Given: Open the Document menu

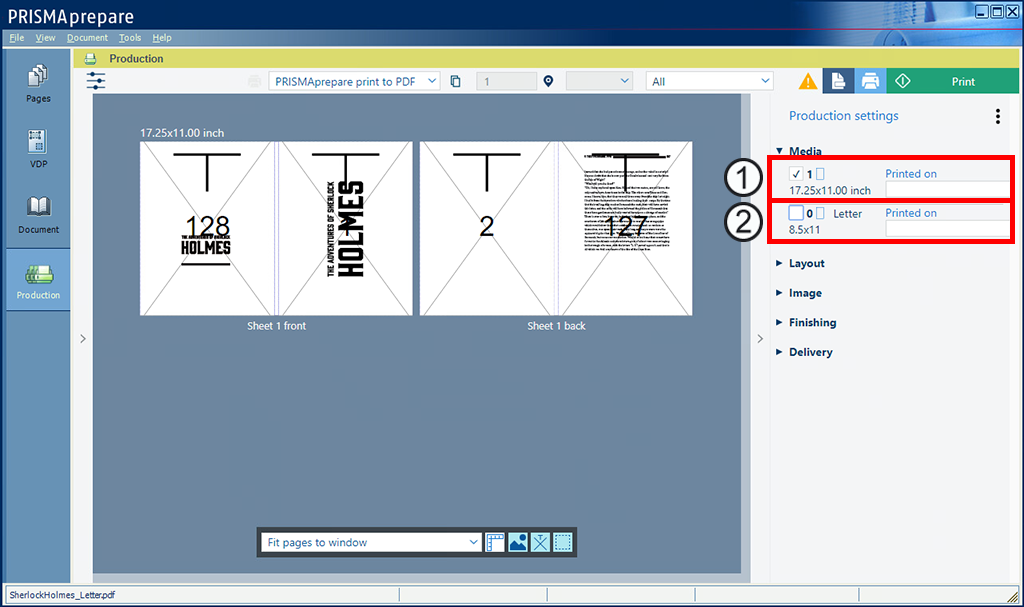Looking at the screenshot, I should point(87,38).
